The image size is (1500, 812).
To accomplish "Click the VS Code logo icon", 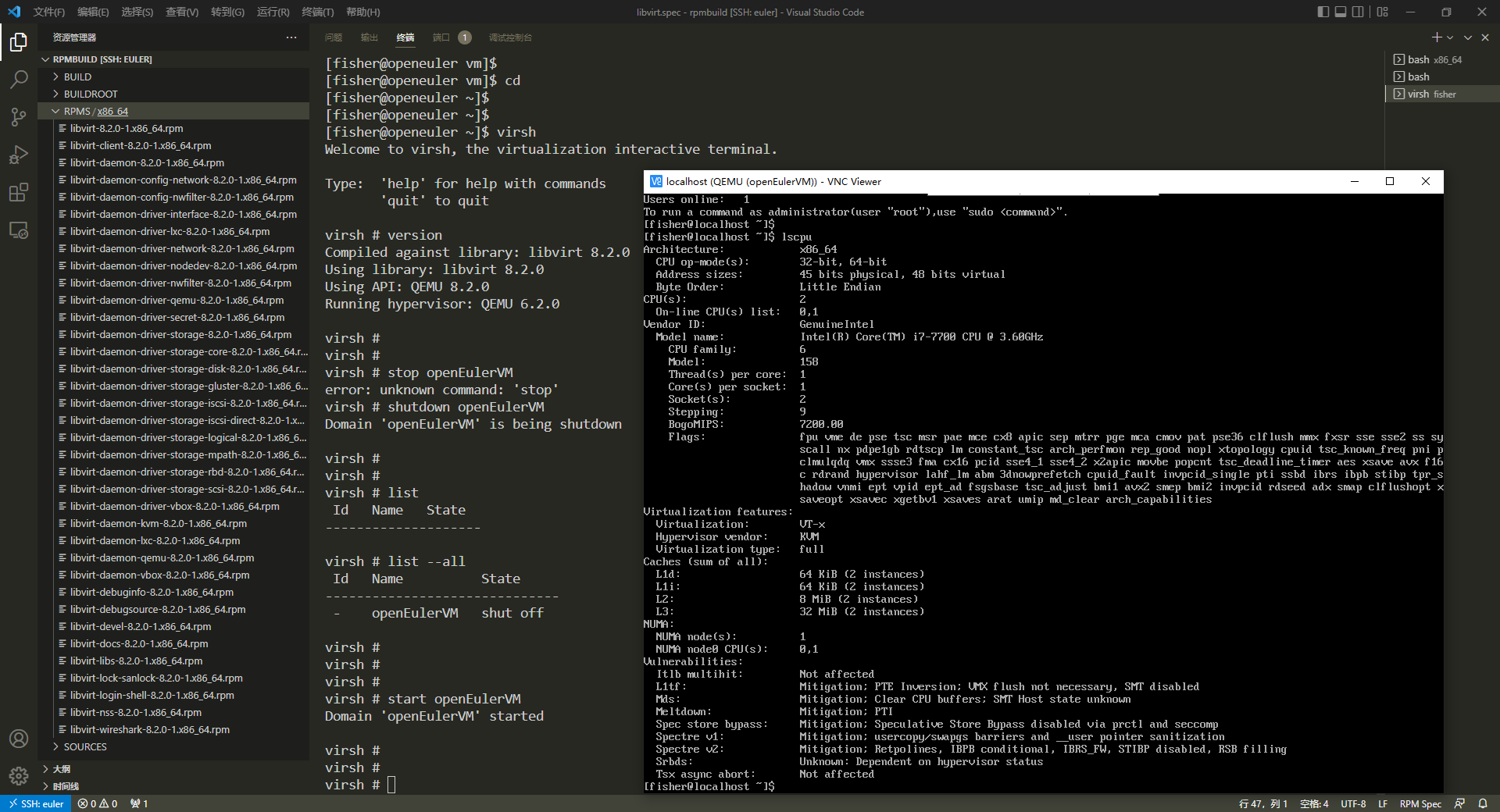I will coord(13,12).
